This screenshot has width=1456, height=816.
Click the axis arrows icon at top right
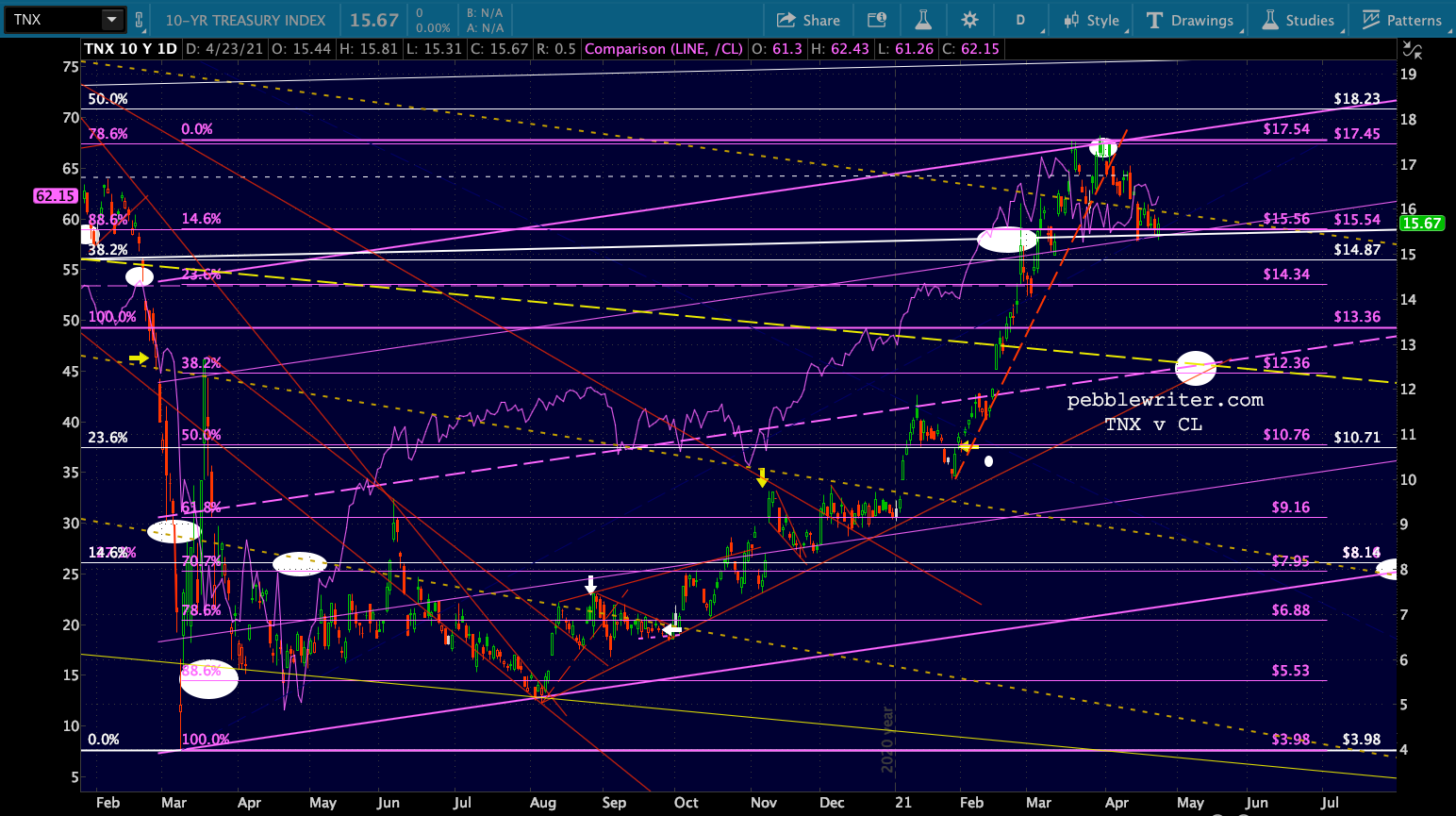pyautogui.click(x=1411, y=50)
